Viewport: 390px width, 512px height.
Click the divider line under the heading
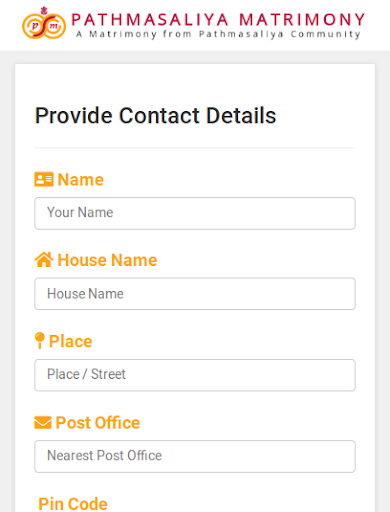[195, 147]
